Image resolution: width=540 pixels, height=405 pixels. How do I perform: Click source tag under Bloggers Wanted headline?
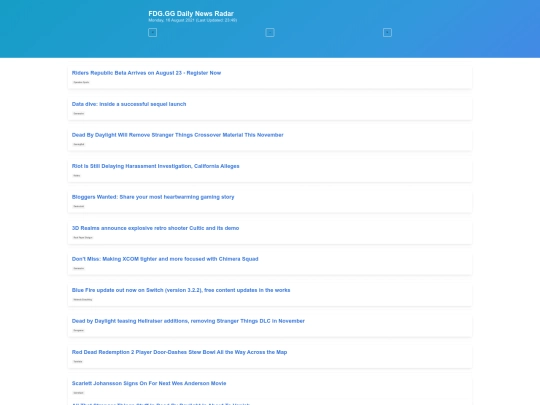[79, 206]
